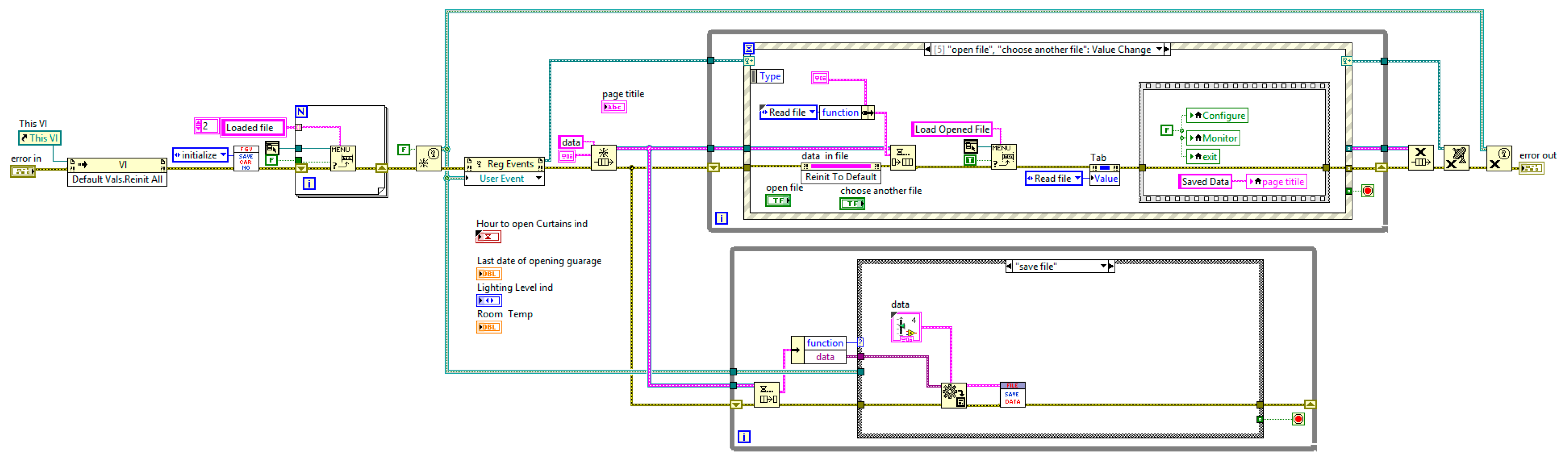Screen dimensions: 1568x457
Task: Click the Room Temp DBL terminal
Action: coord(489,328)
